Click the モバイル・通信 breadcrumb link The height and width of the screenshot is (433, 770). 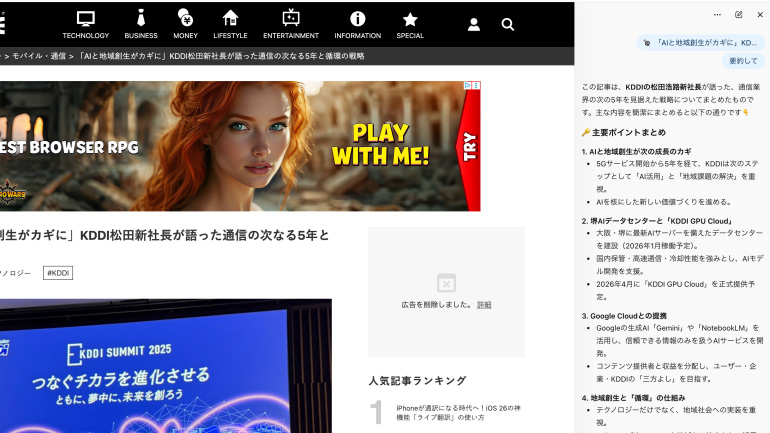pos(40,57)
